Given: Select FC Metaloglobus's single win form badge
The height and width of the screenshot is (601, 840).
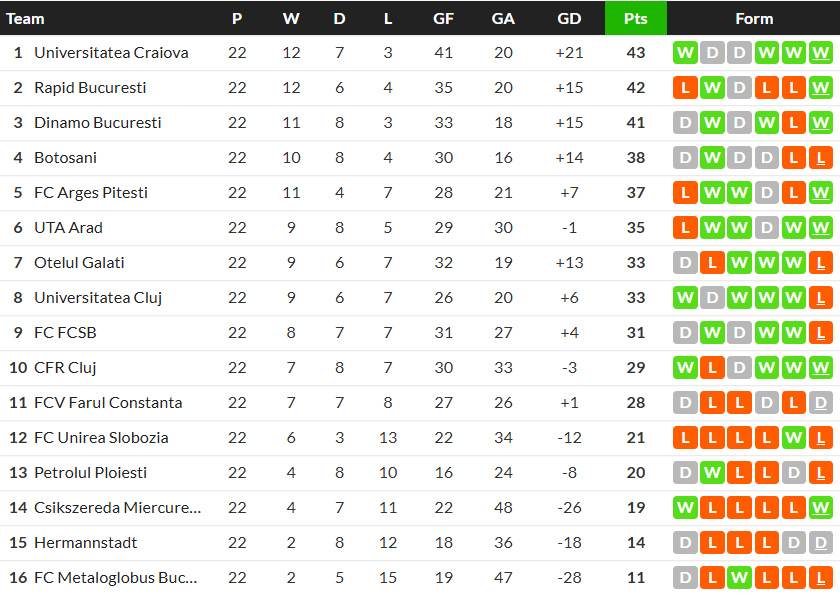Looking at the screenshot, I should [739, 578].
